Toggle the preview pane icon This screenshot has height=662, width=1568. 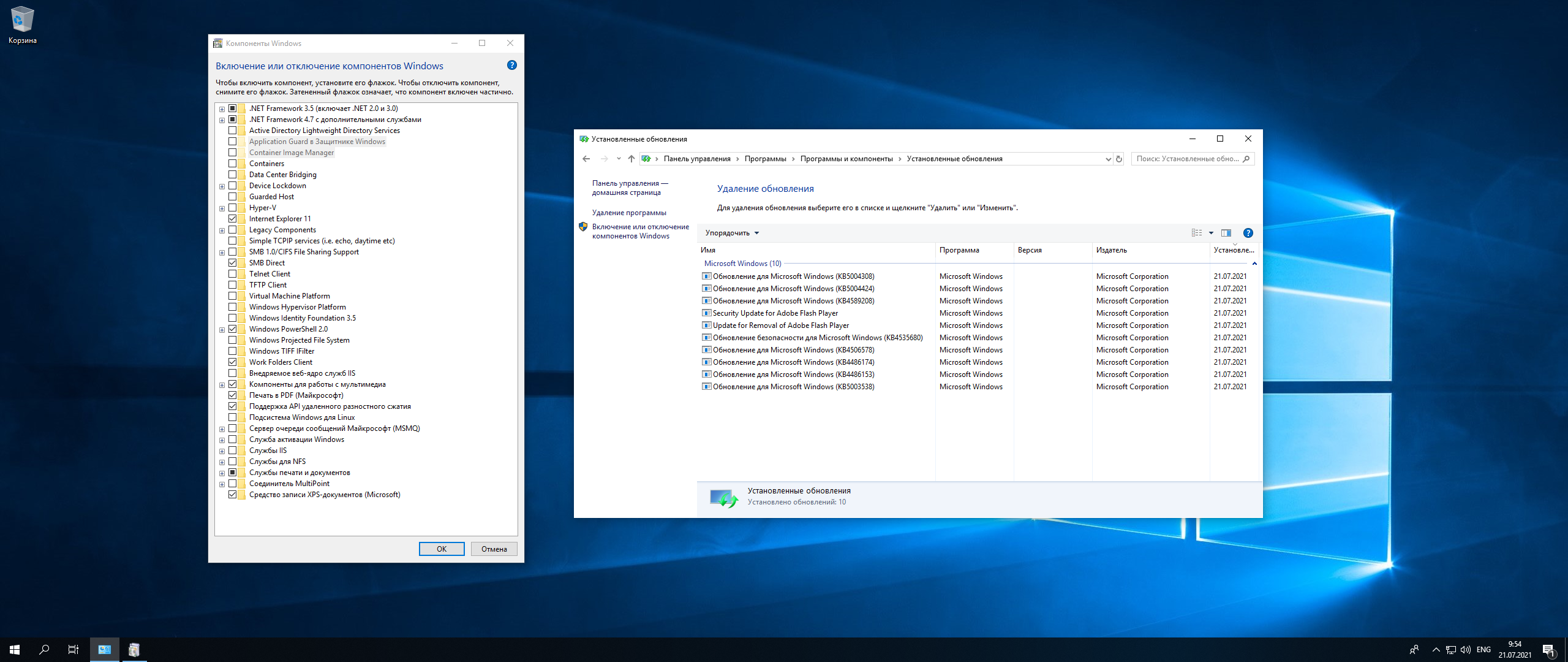(1226, 233)
